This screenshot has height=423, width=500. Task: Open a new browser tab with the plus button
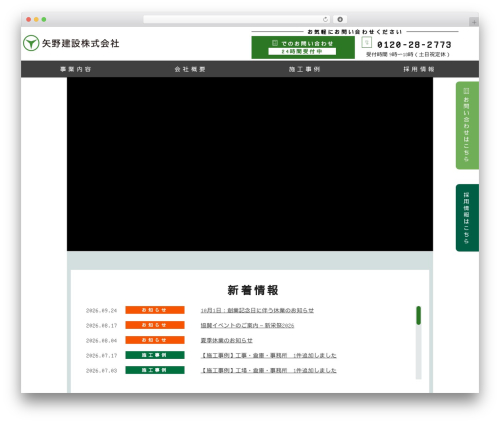[474, 22]
